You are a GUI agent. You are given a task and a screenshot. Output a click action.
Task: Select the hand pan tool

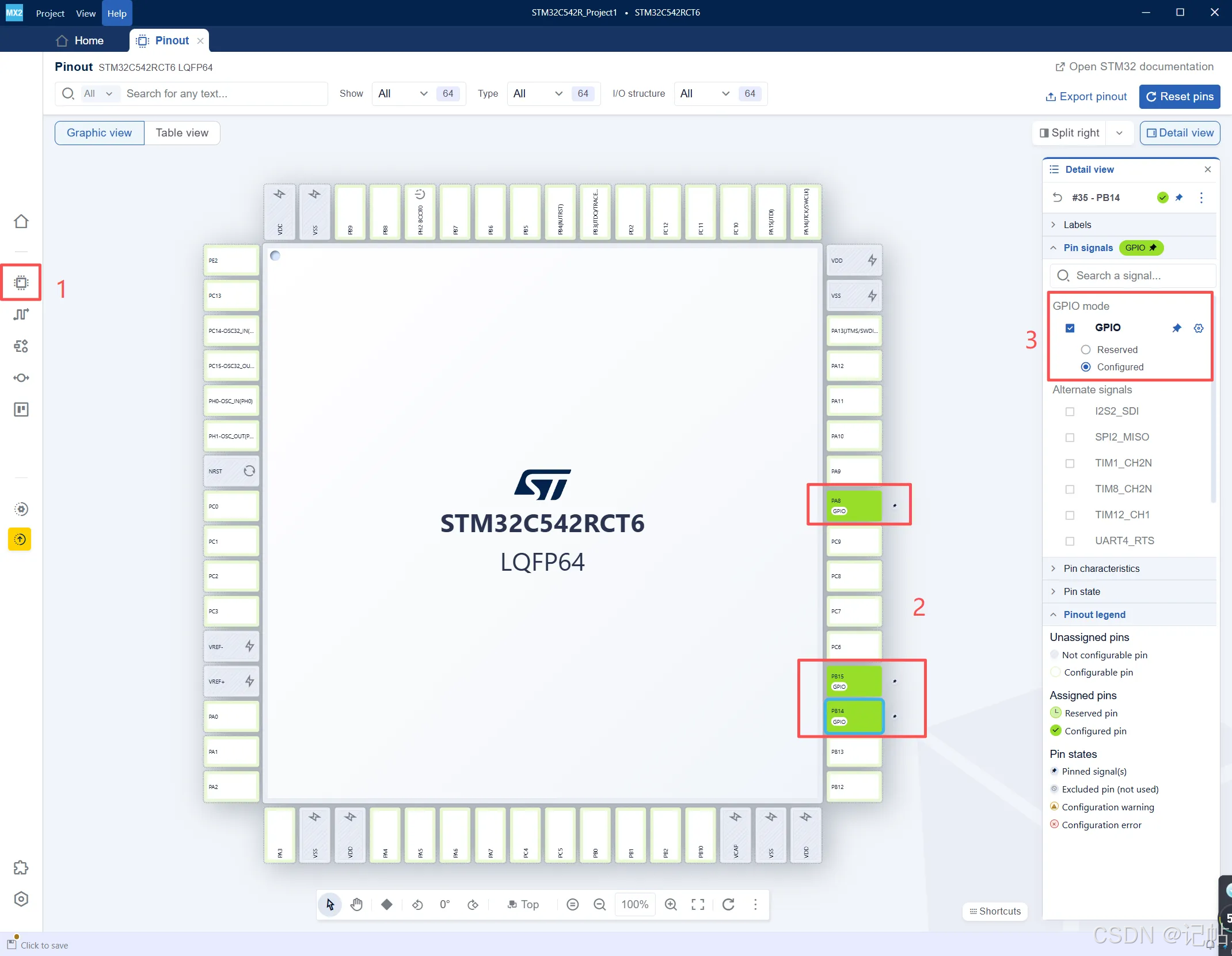[x=357, y=905]
